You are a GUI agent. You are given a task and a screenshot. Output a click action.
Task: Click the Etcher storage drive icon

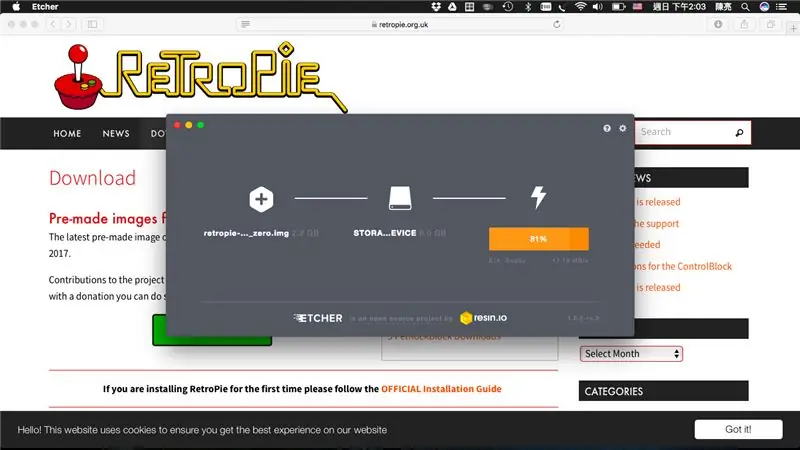[x=400, y=198]
